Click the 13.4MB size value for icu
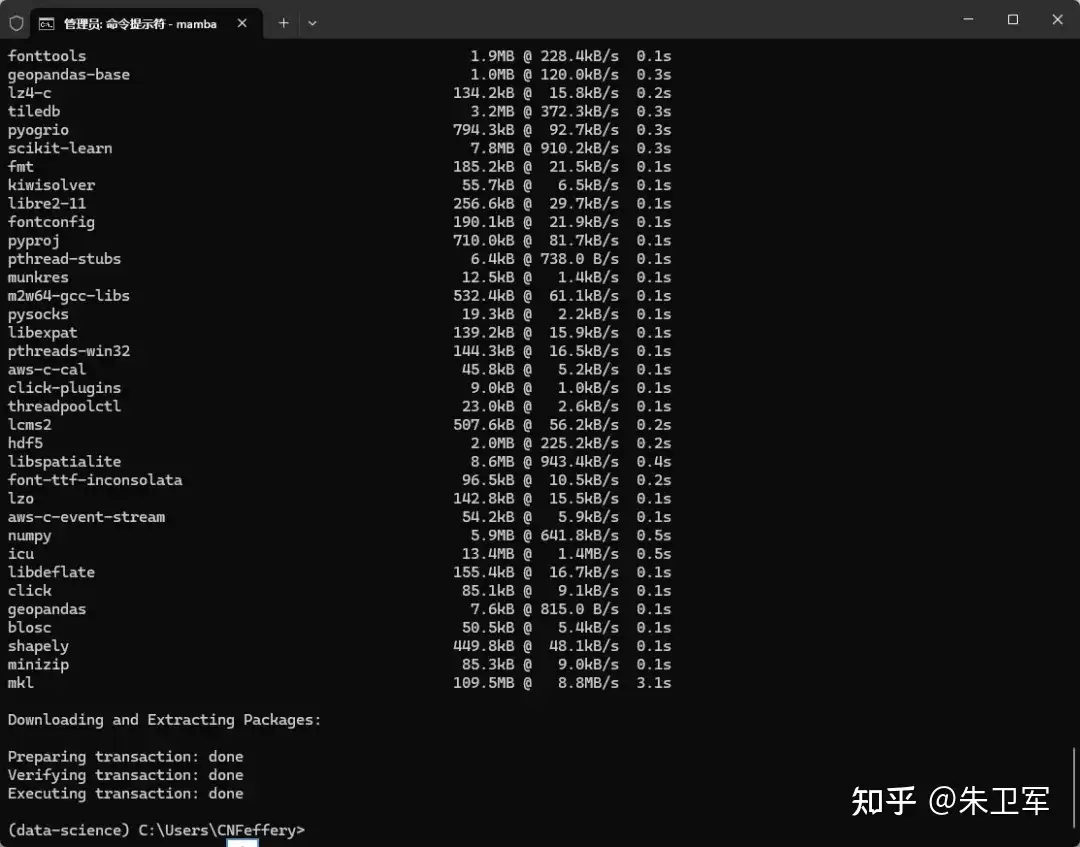This screenshot has height=847, width=1080. (x=488, y=554)
